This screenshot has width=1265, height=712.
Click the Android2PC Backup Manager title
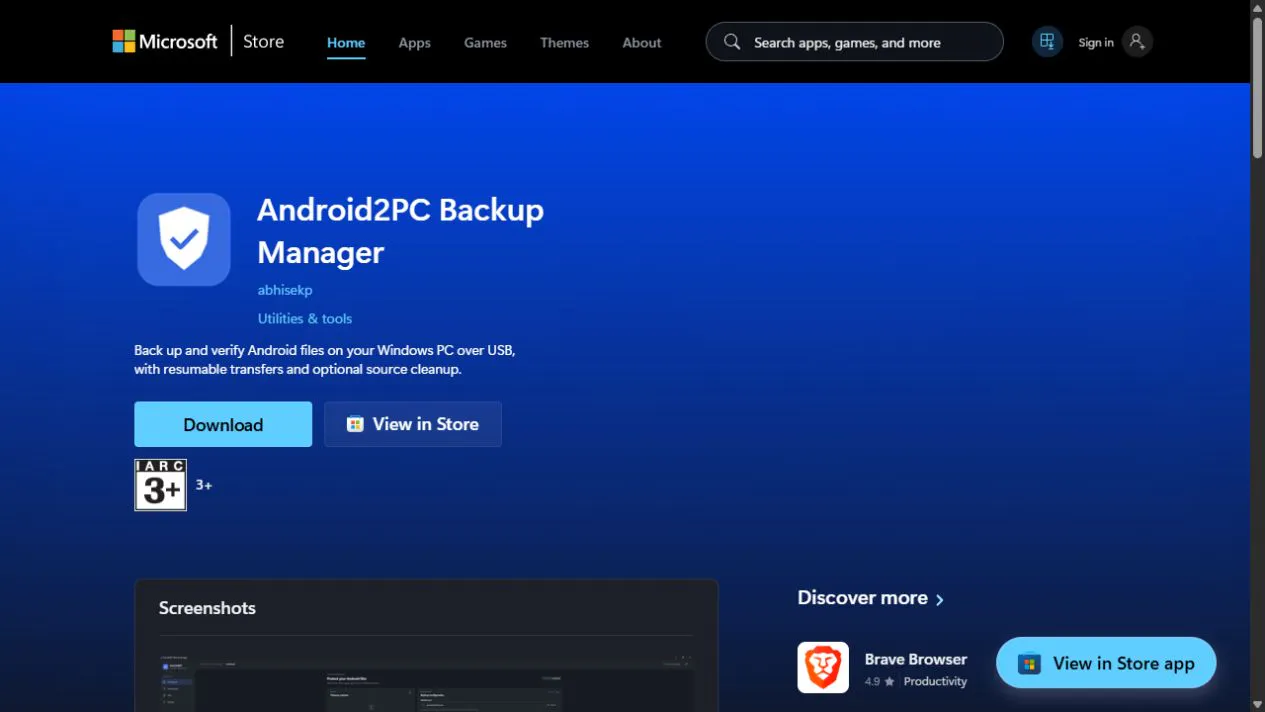pyautogui.click(x=400, y=231)
